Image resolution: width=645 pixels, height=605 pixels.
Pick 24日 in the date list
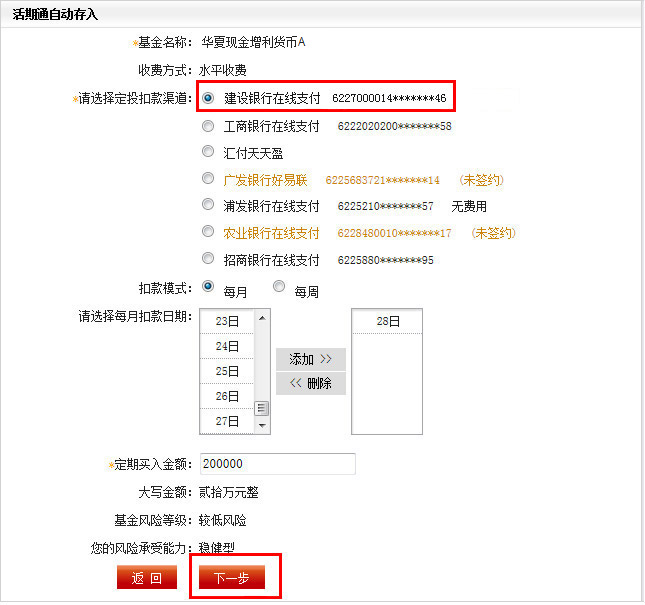click(x=227, y=346)
